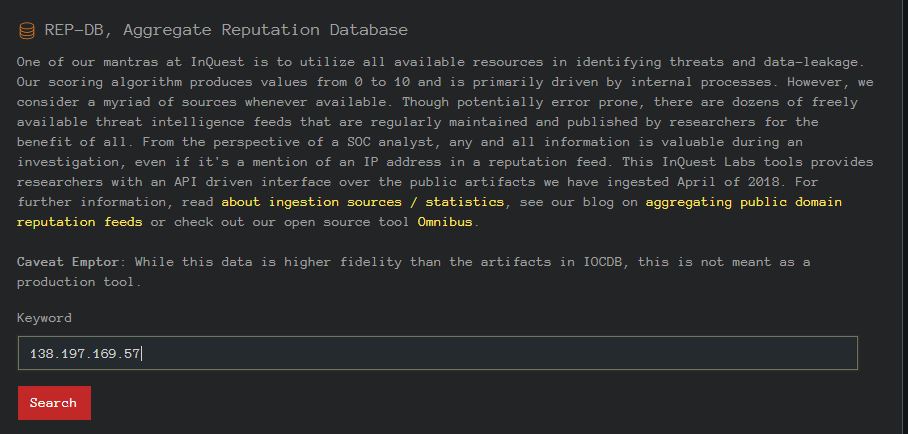The width and height of the screenshot is (908, 434).
Task: Click the 138.197.169.57 text in the field
Action: coord(85,353)
